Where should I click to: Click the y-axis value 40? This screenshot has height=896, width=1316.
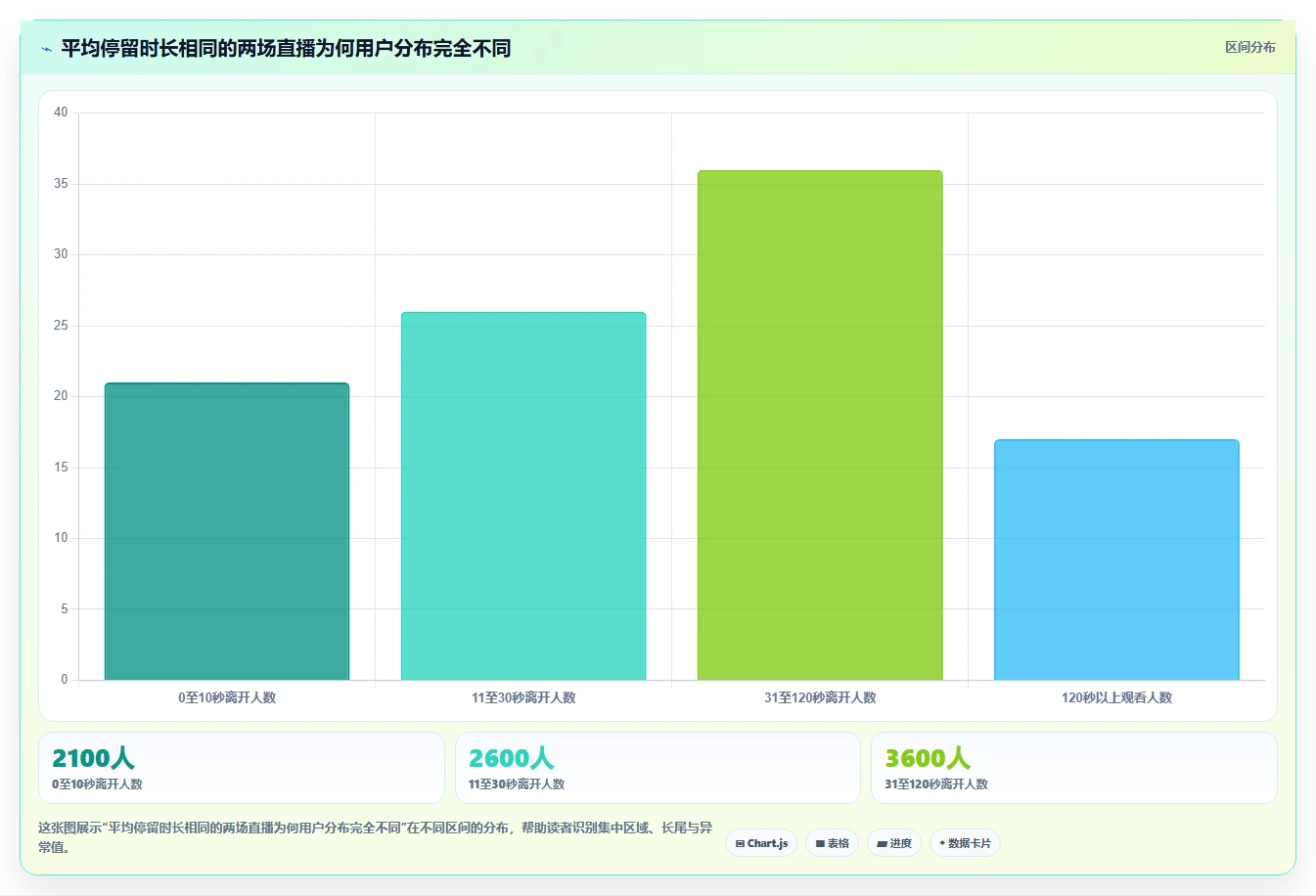point(61,112)
